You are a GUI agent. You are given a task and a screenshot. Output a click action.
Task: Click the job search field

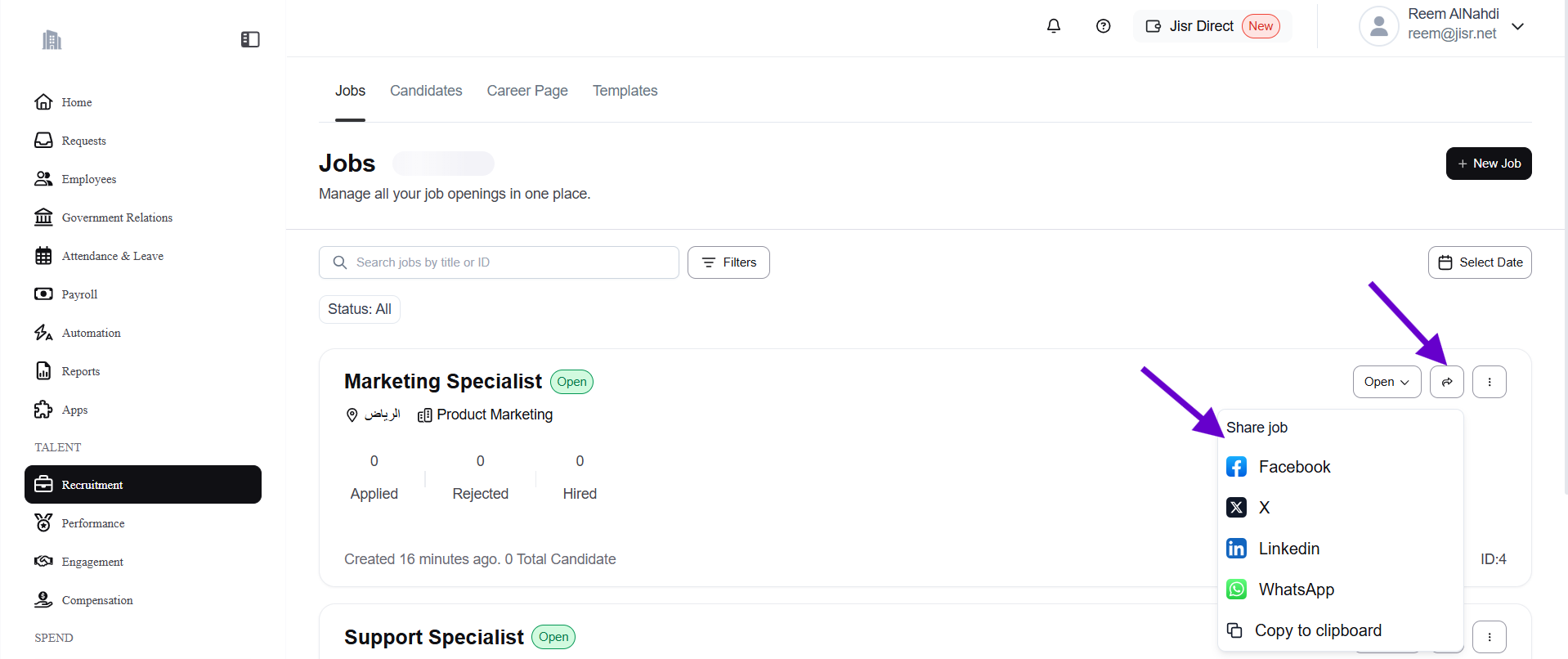(x=499, y=262)
